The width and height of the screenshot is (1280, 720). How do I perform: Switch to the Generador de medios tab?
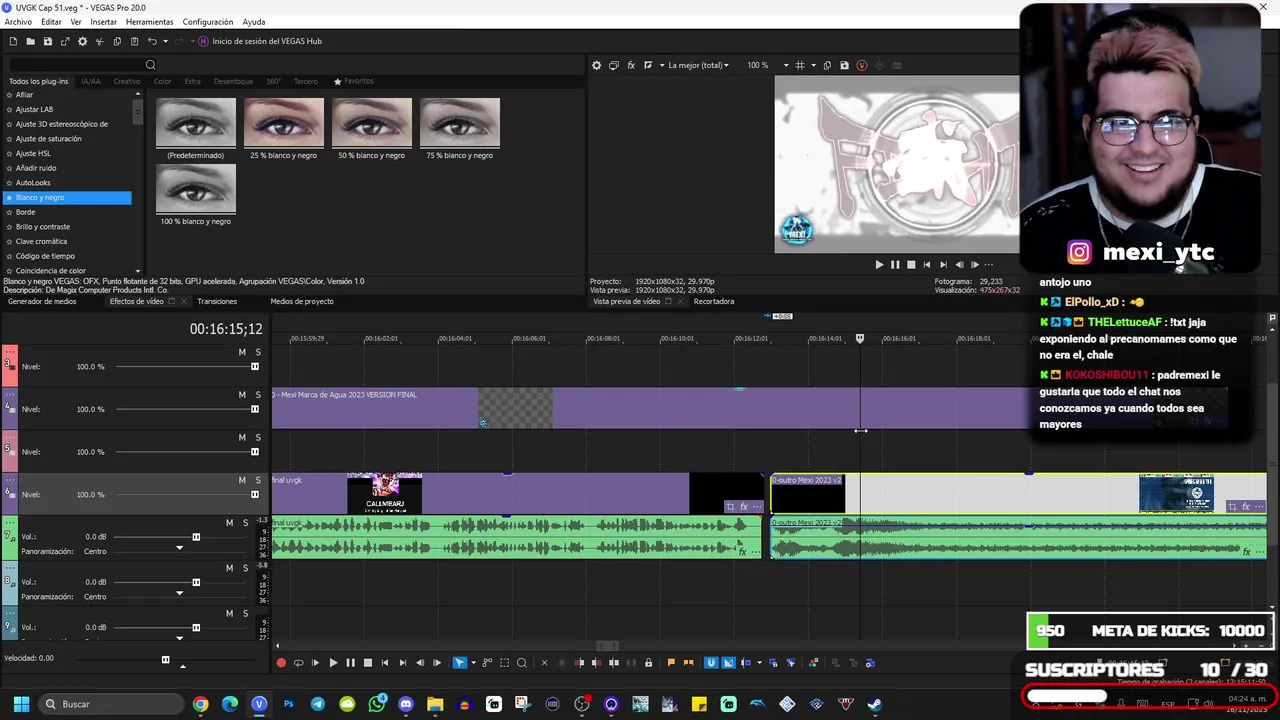click(x=42, y=301)
